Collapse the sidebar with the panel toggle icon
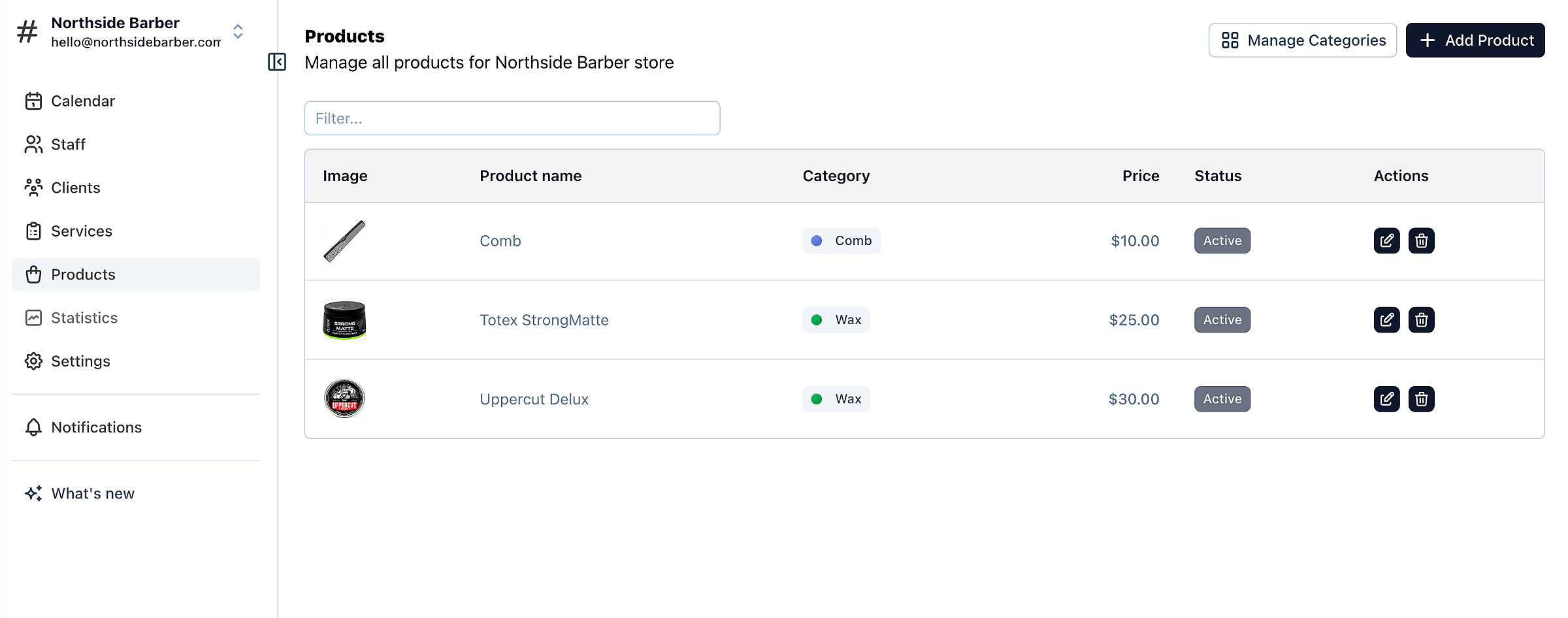This screenshot has height=618, width=1568. click(277, 62)
